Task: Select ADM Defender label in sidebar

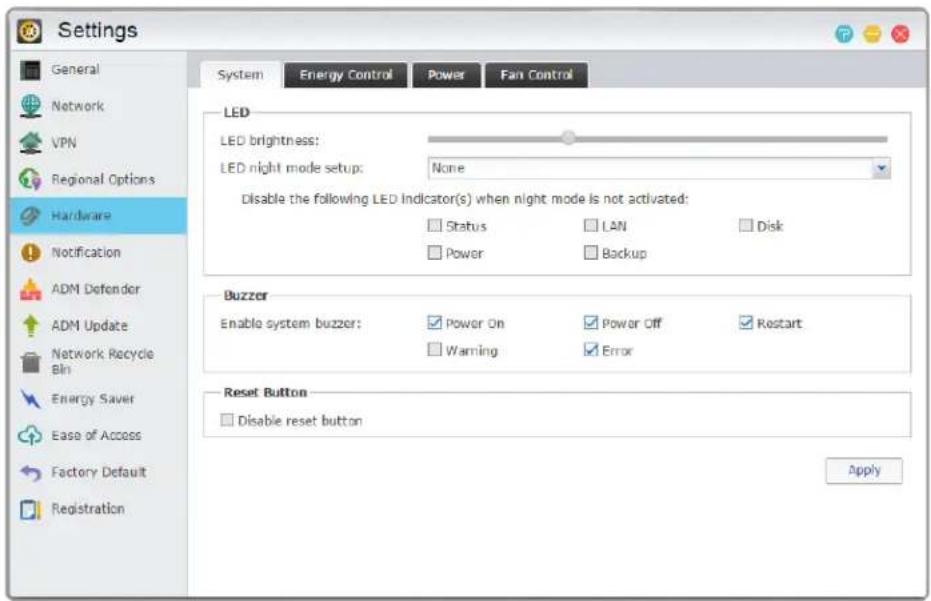Action: [x=96, y=289]
